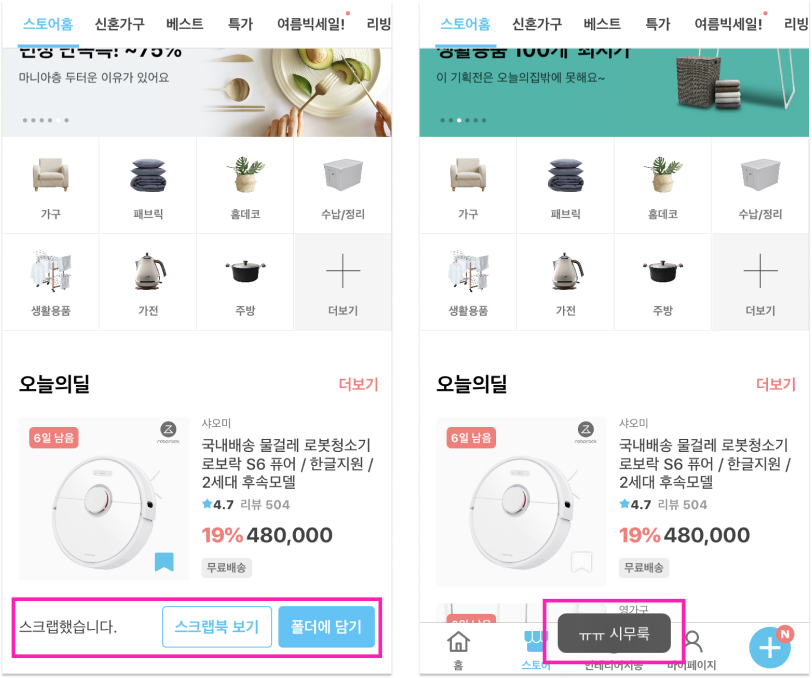Tap the home icon in bottom navigation
The width and height of the screenshot is (812, 678).
point(458,643)
